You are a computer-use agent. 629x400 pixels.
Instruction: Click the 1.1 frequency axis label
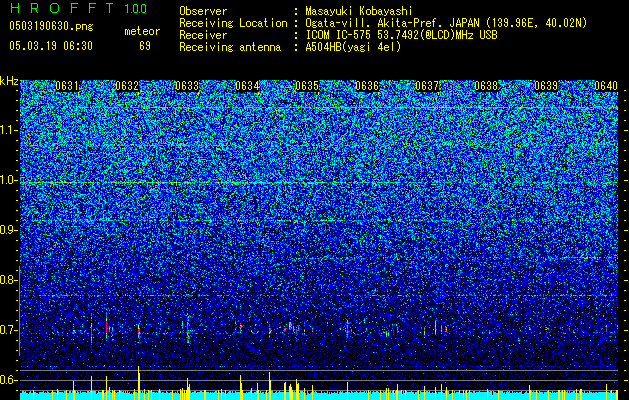pos(8,130)
